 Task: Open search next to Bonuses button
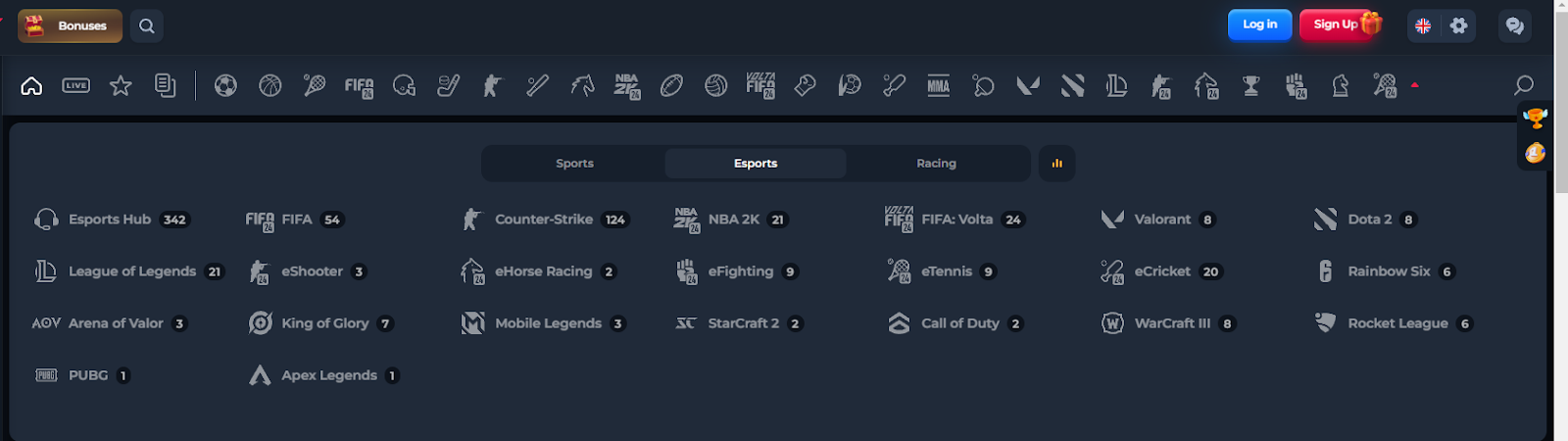(147, 25)
